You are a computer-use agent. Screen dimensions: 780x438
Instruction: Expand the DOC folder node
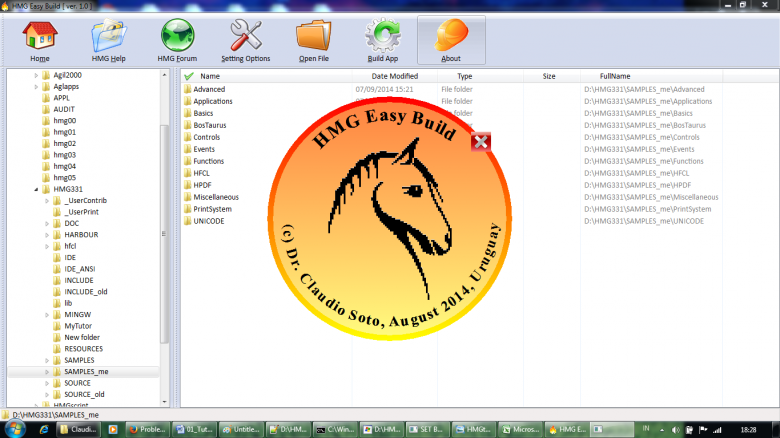47,223
